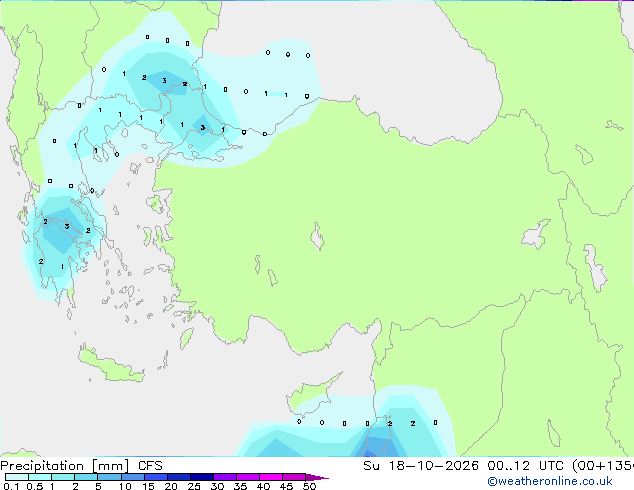Click the date text 'Su 18-10-2026'

tap(421, 466)
